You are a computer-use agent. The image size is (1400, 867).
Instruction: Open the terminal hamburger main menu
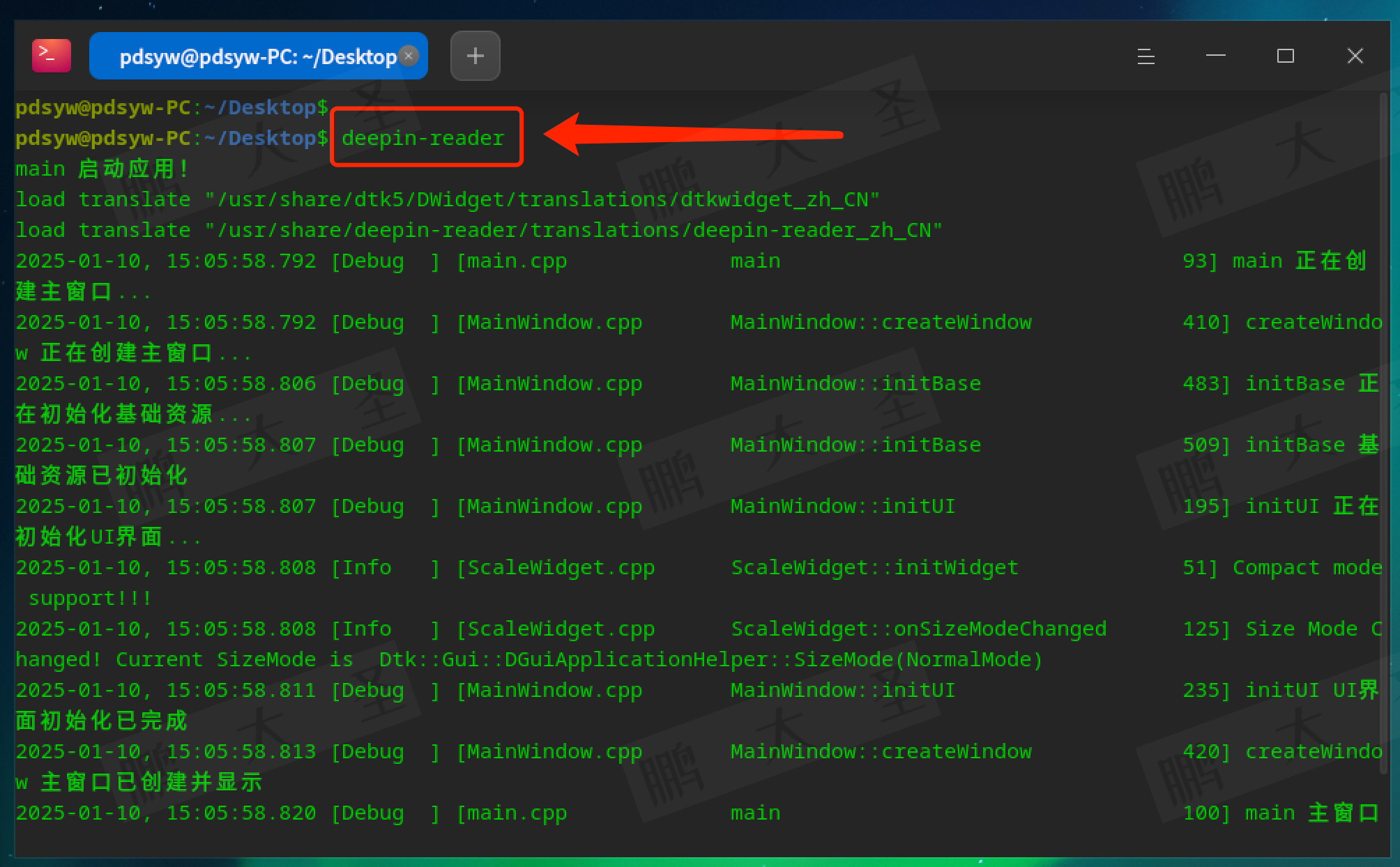pos(1146,56)
